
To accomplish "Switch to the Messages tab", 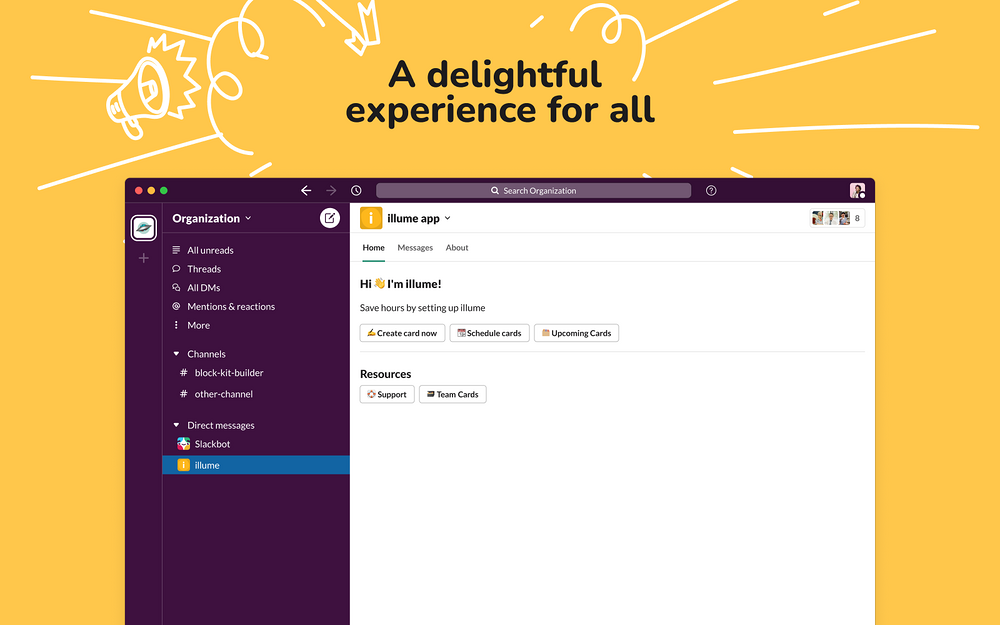I will pos(415,247).
